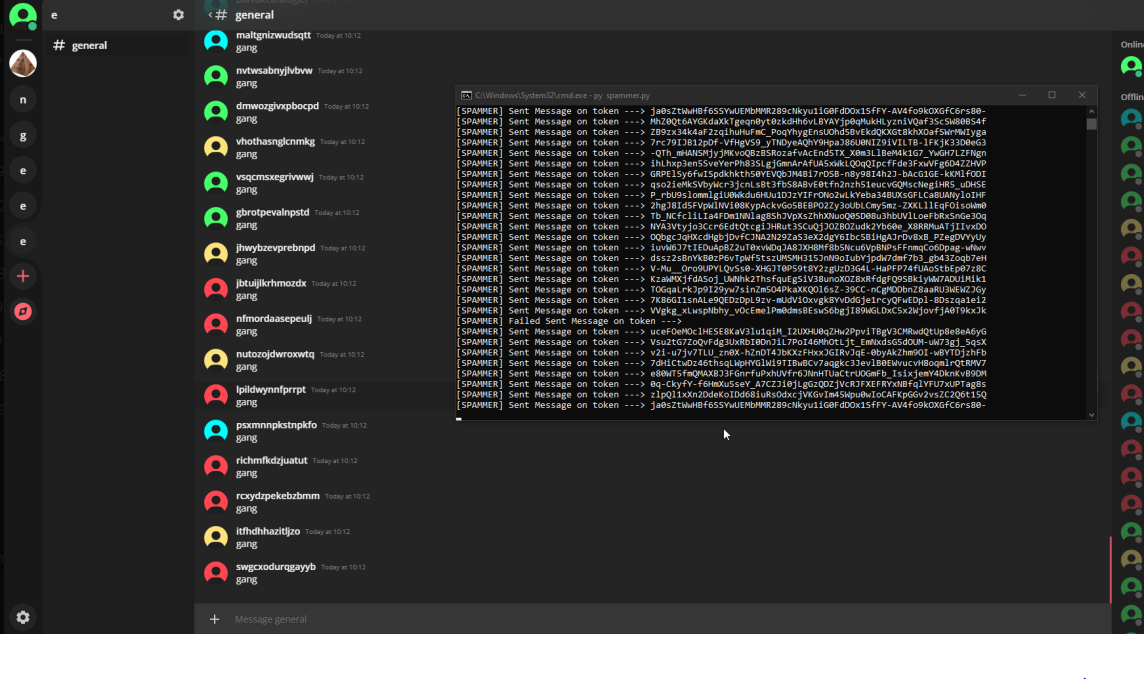
Task: Collapse the channel list with the header chevron
Action: click(x=210, y=15)
